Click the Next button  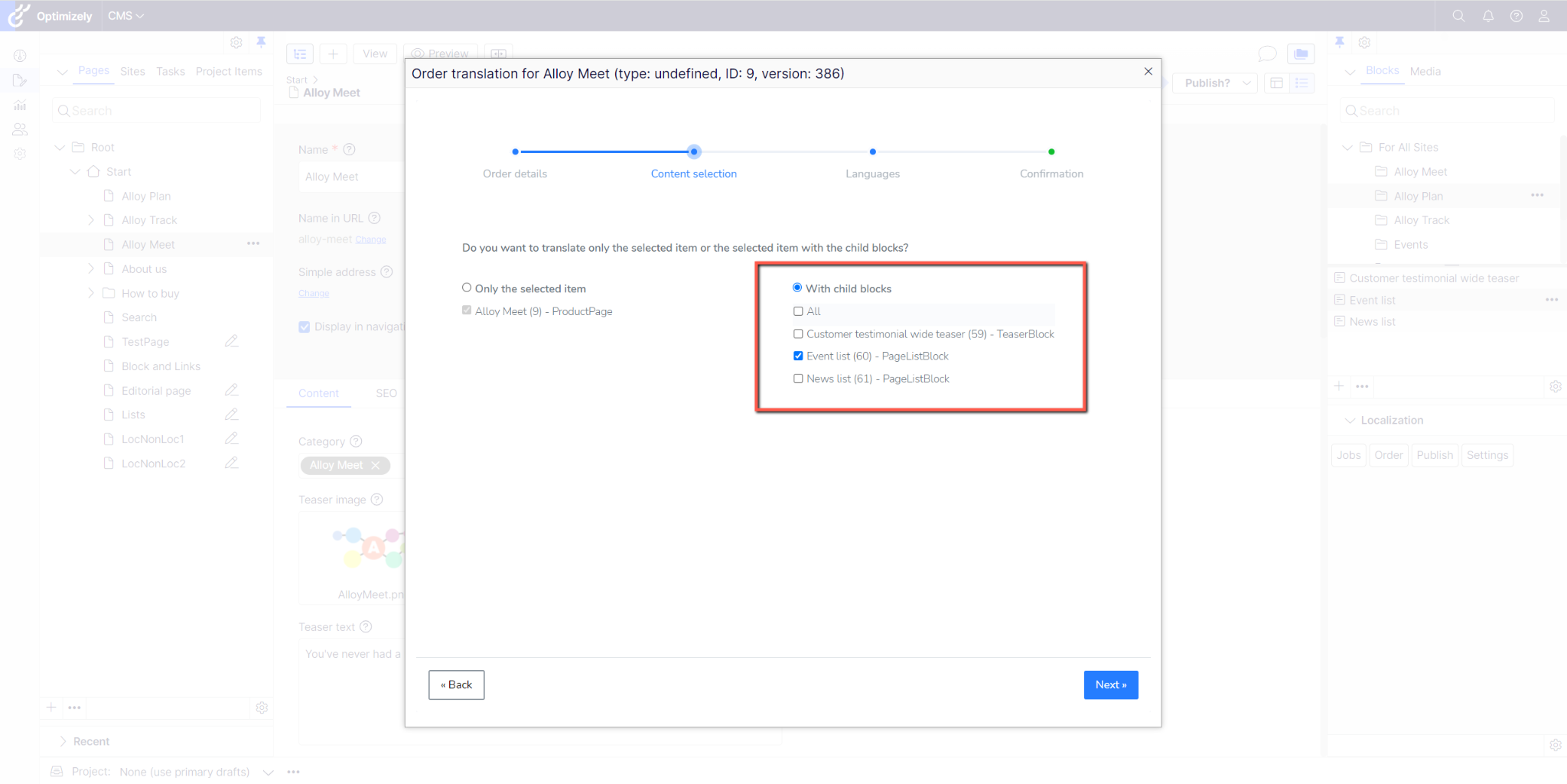click(x=1111, y=685)
